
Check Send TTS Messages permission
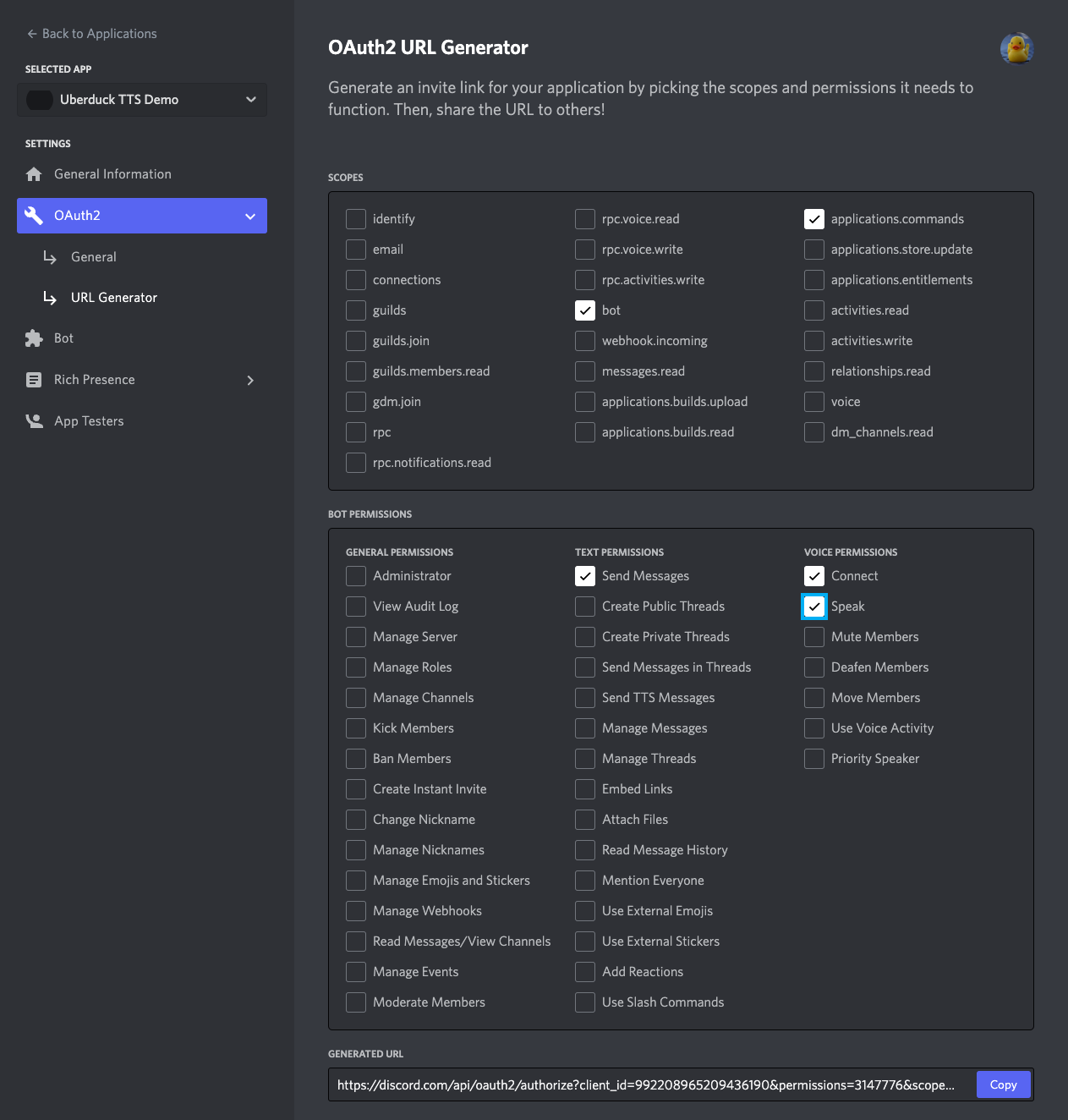[585, 698]
